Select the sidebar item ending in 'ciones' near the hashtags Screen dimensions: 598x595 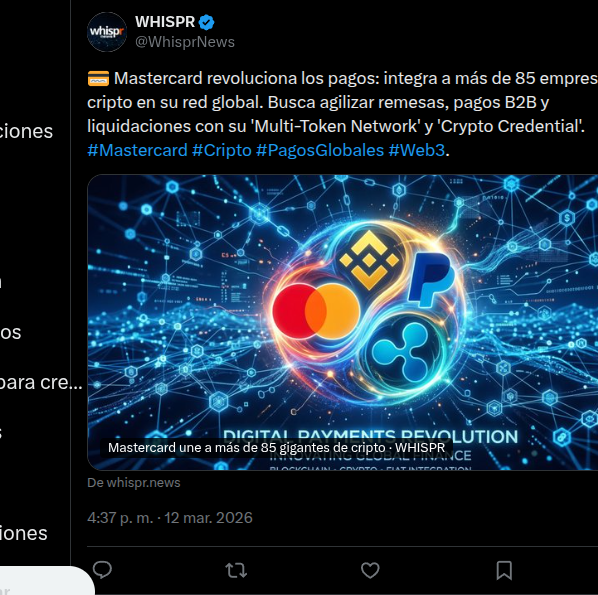point(26,131)
